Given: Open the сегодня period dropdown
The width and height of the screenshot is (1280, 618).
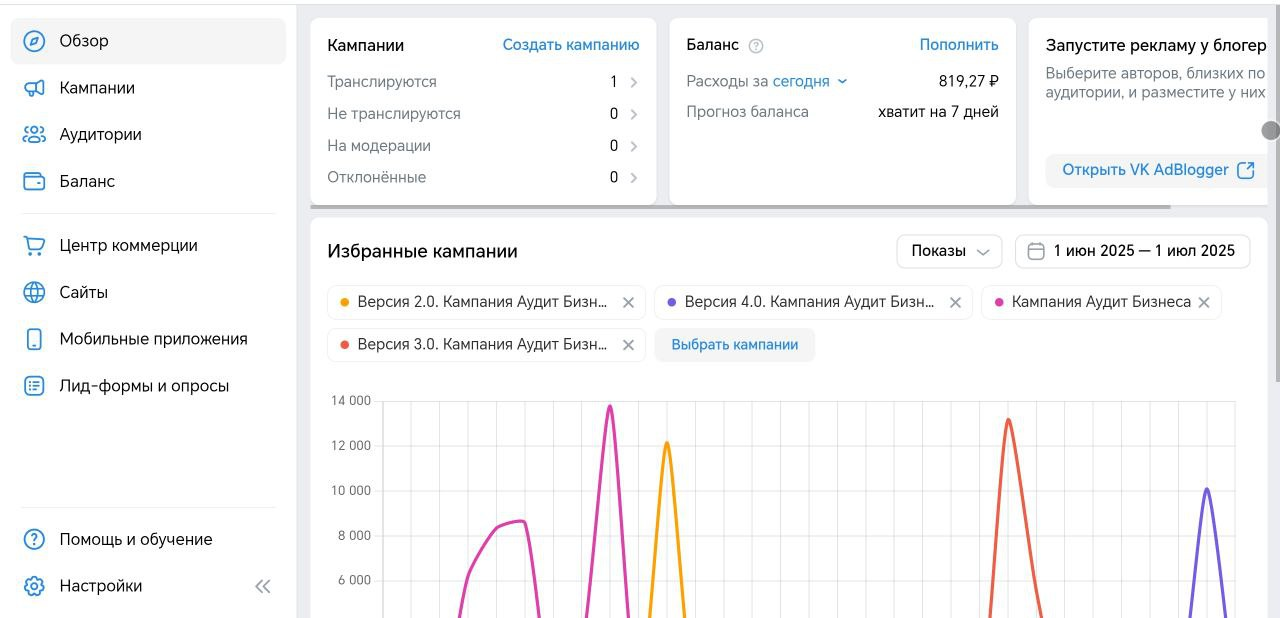Looking at the screenshot, I should 809,82.
